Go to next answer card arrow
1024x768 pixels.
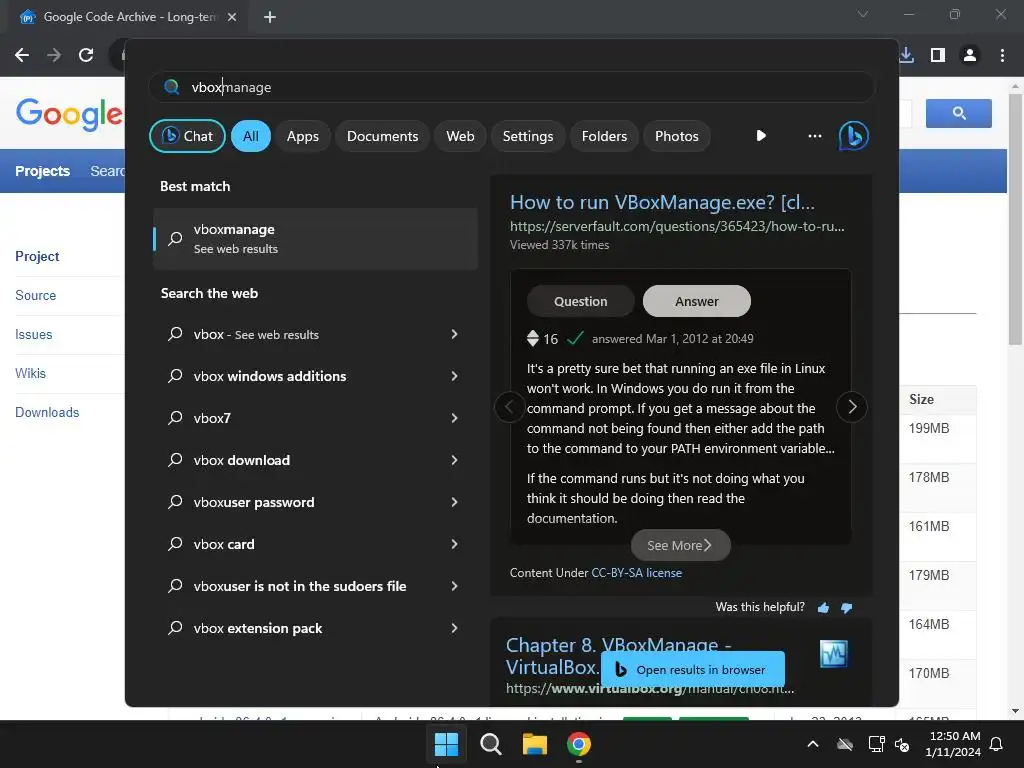pos(852,407)
